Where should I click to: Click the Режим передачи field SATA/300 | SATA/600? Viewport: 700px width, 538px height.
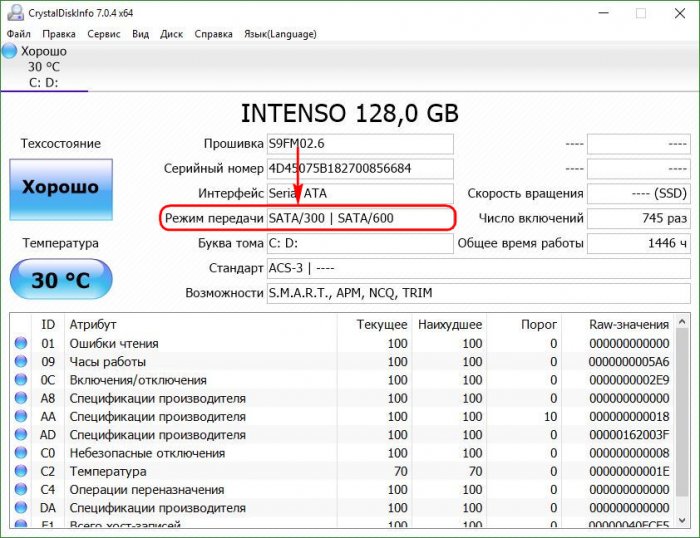tap(360, 218)
